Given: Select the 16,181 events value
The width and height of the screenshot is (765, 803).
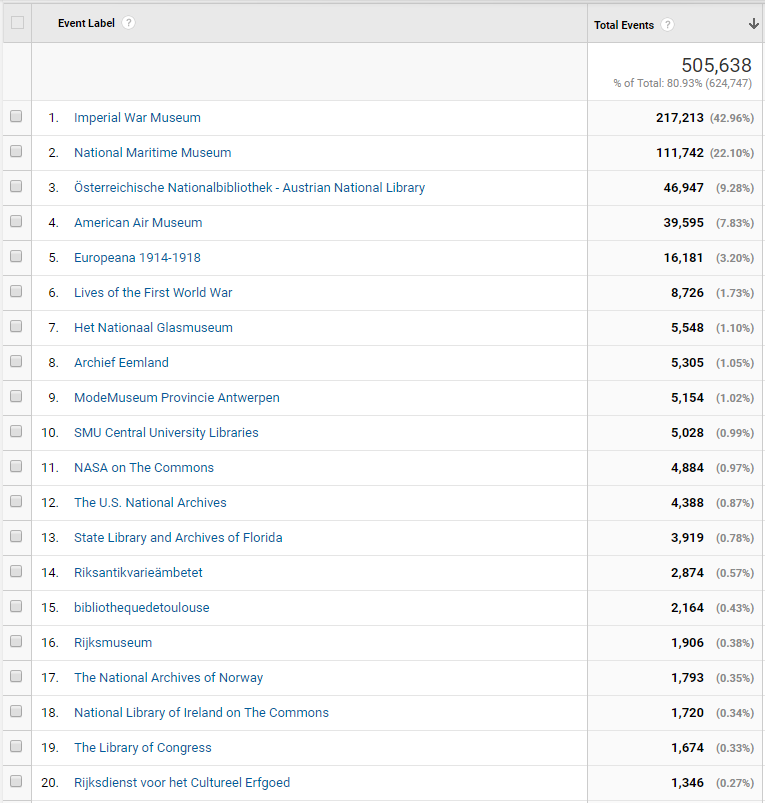Looking at the screenshot, I should point(684,258).
